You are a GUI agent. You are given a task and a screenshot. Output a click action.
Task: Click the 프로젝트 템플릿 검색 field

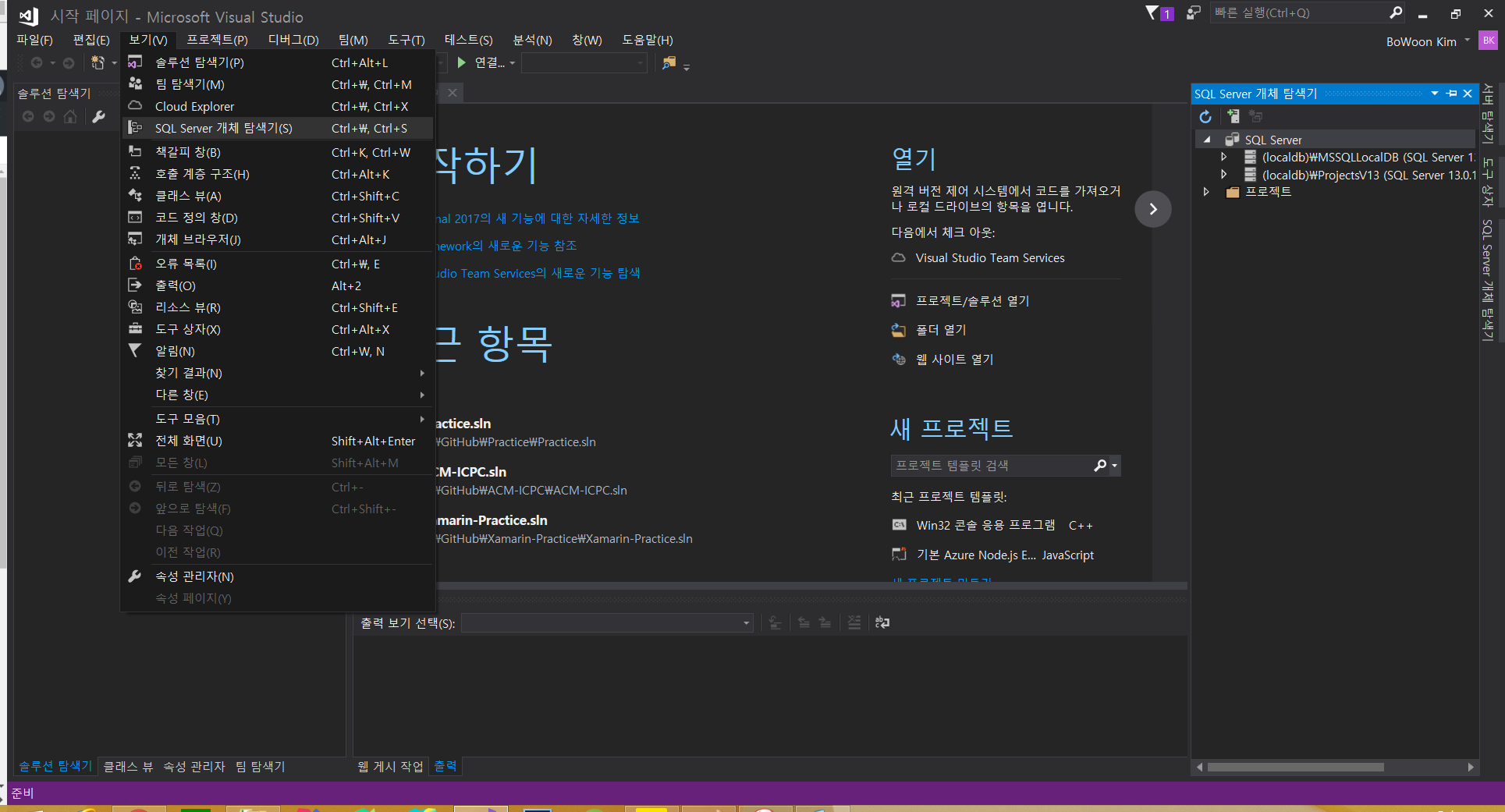coord(991,466)
